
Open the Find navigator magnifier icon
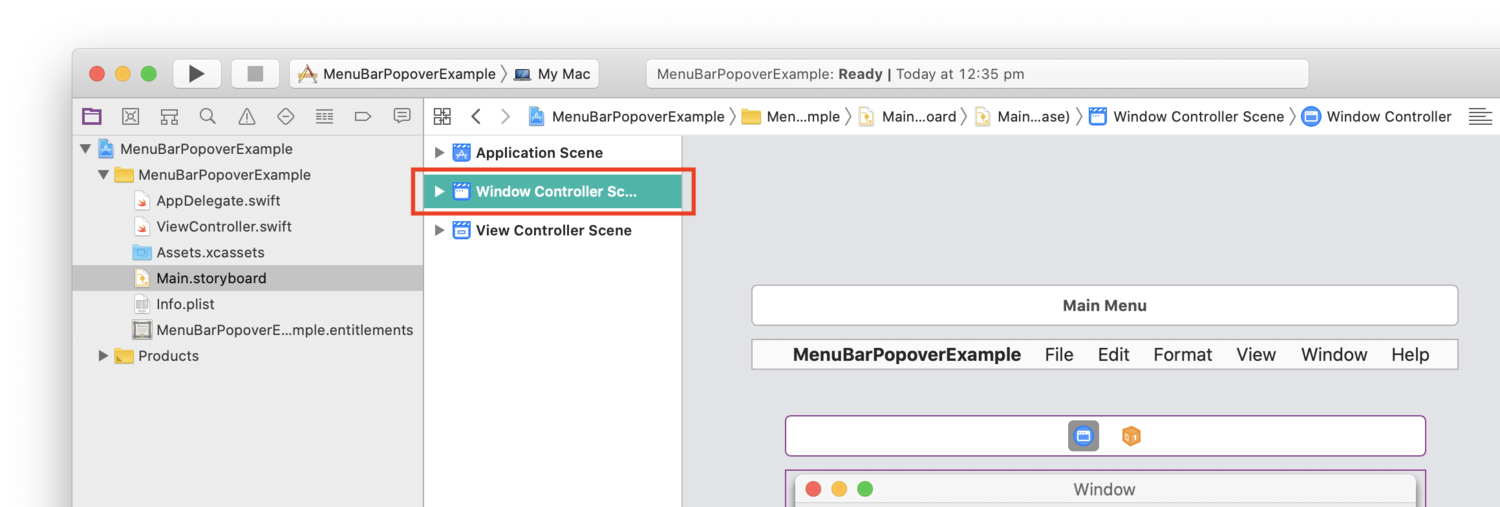tap(208, 116)
